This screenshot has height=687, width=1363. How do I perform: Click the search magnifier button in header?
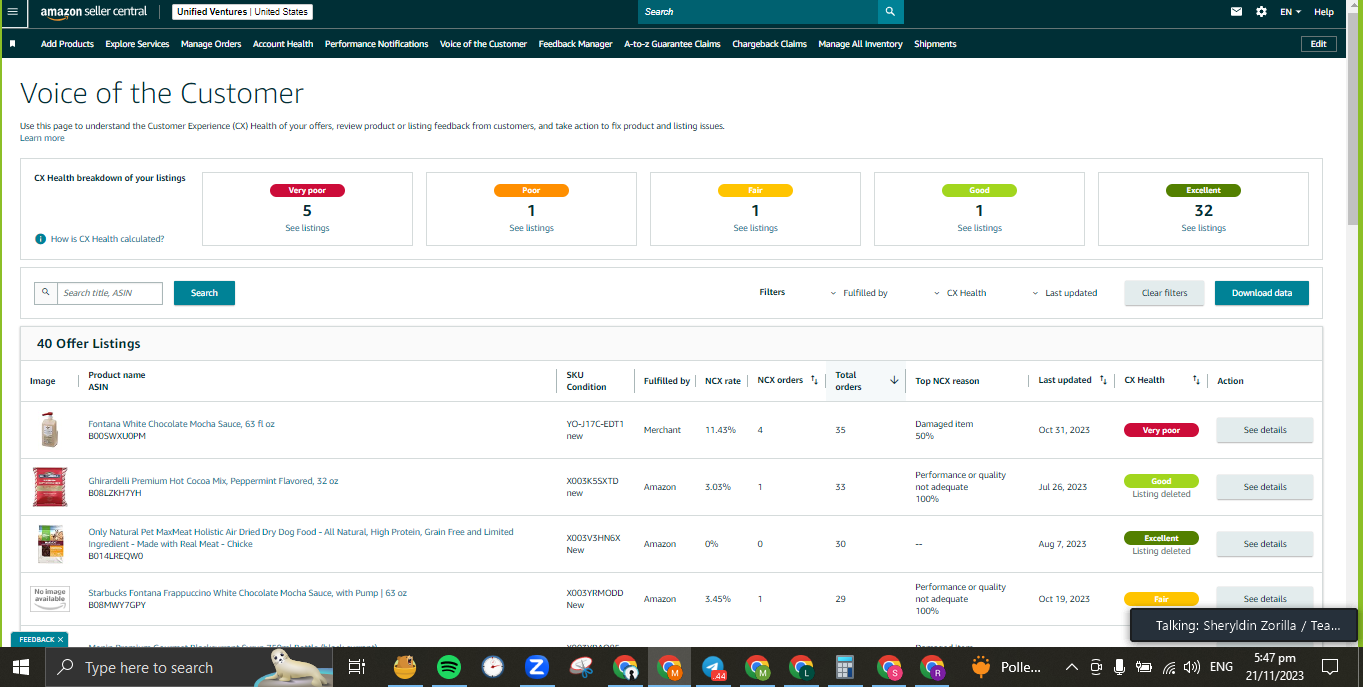(890, 12)
